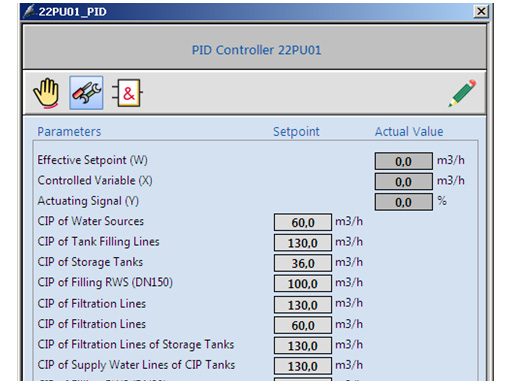
Task: Click Actuating Signal (Y) percent value box
Action: pyautogui.click(x=404, y=202)
